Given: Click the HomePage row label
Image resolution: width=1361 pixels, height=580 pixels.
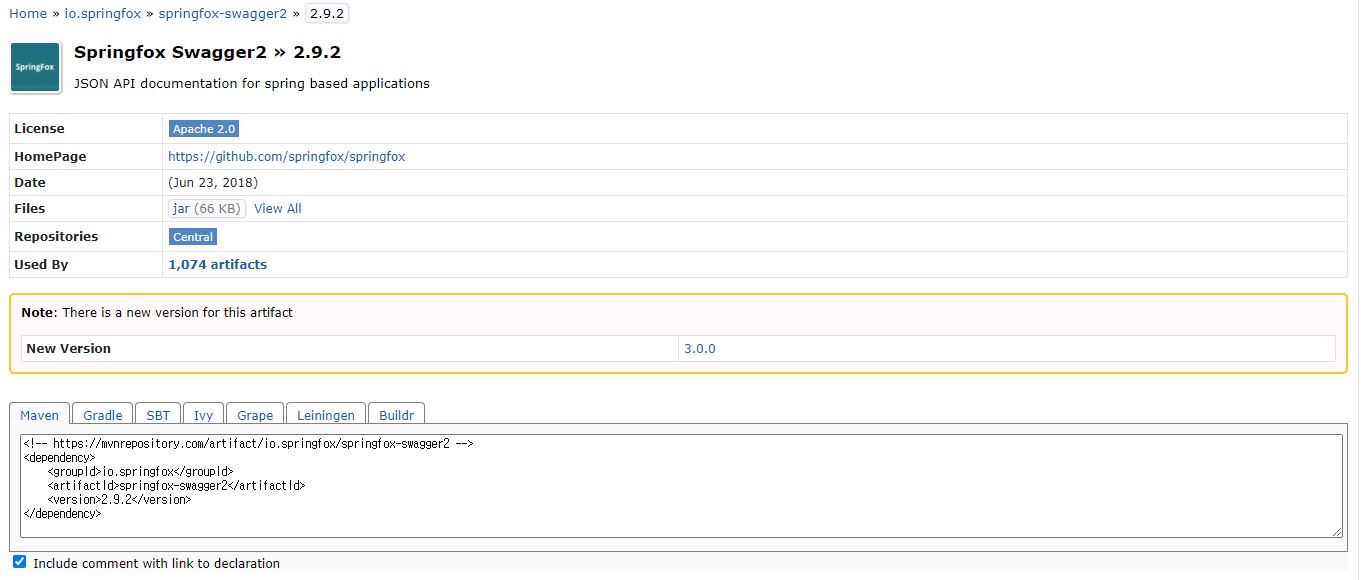Looking at the screenshot, I should click(x=50, y=157).
